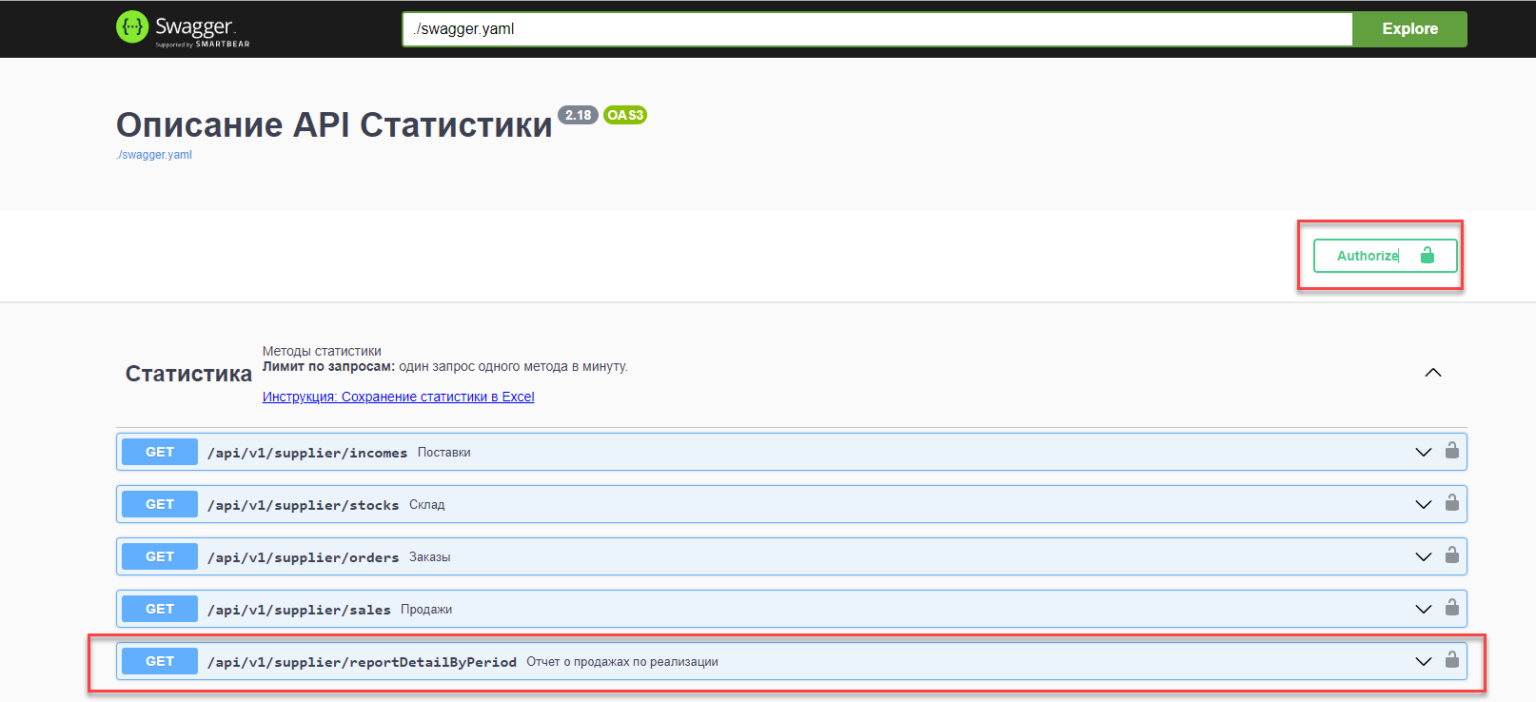Open the Excel statistics instruction link
The image size is (1536, 702).
[398, 397]
